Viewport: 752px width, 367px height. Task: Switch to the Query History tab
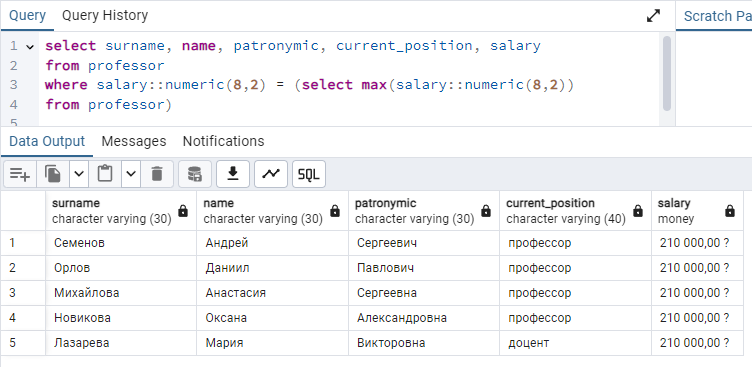pyautogui.click(x=105, y=15)
